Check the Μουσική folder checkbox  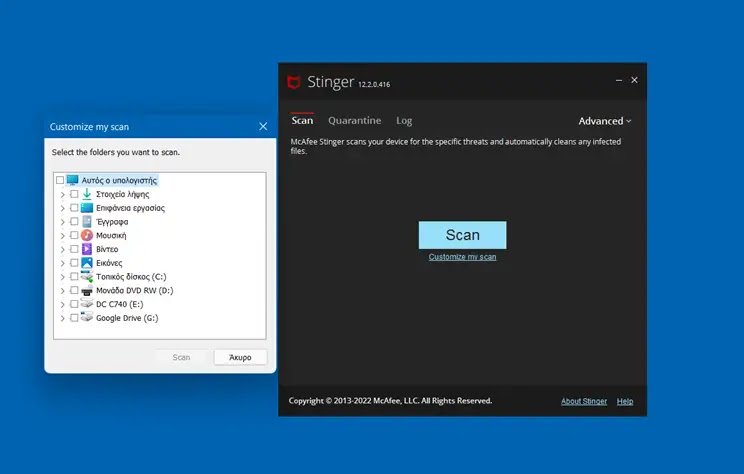tap(74, 235)
